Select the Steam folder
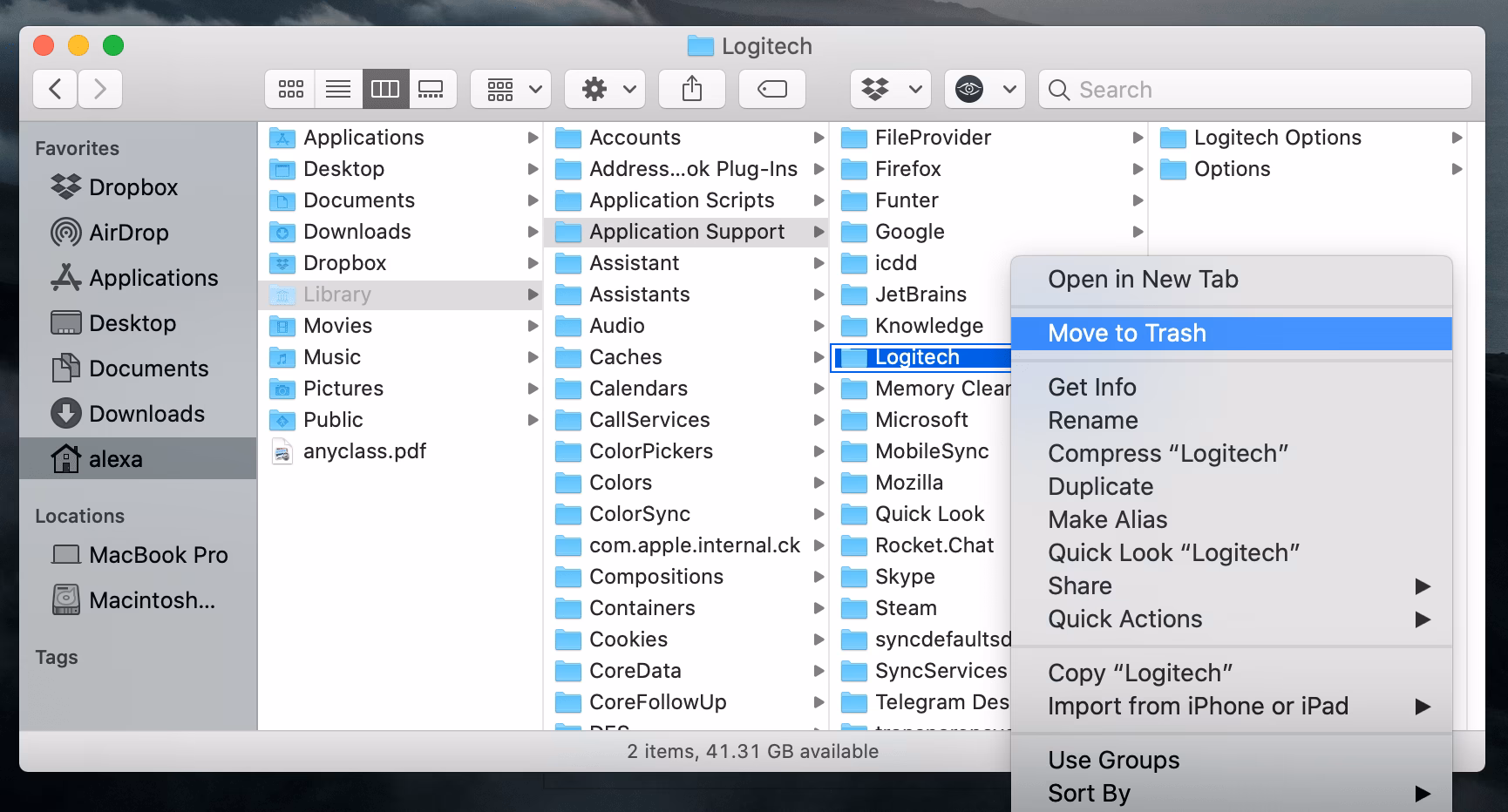 coord(921,608)
